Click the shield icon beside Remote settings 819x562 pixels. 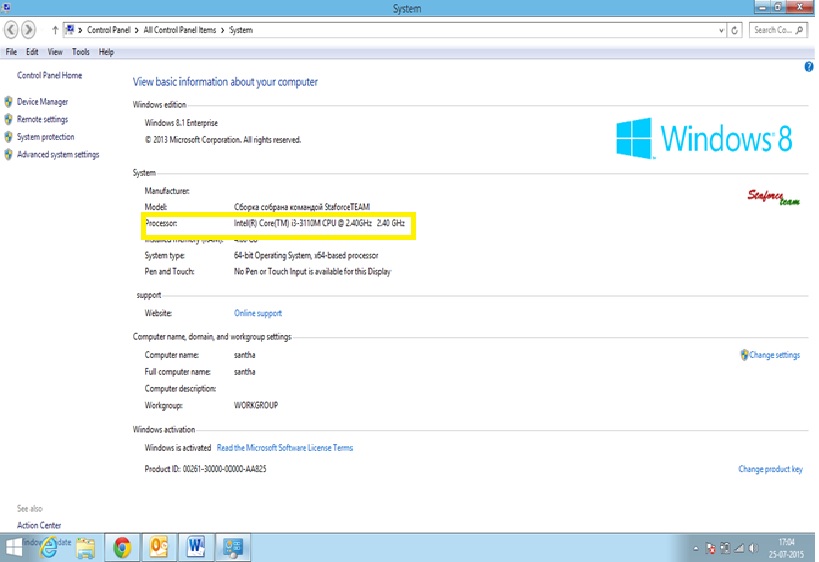(x=8, y=119)
